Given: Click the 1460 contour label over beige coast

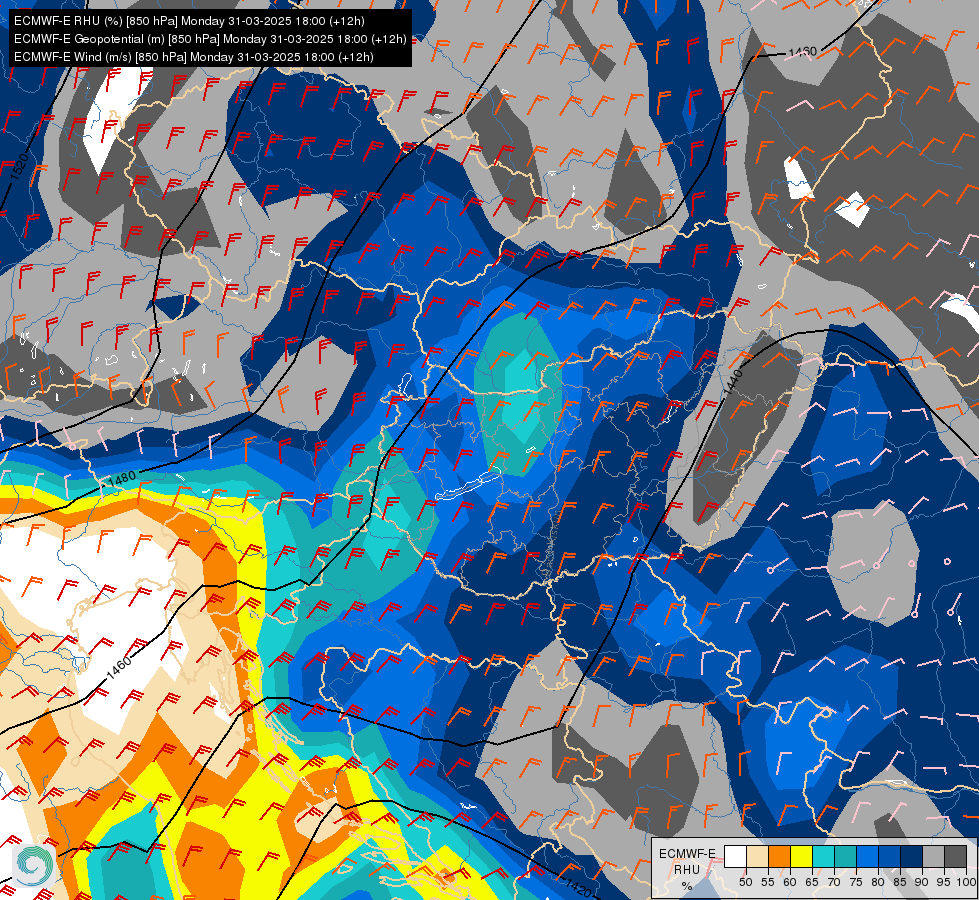Looking at the screenshot, I should (119, 668).
